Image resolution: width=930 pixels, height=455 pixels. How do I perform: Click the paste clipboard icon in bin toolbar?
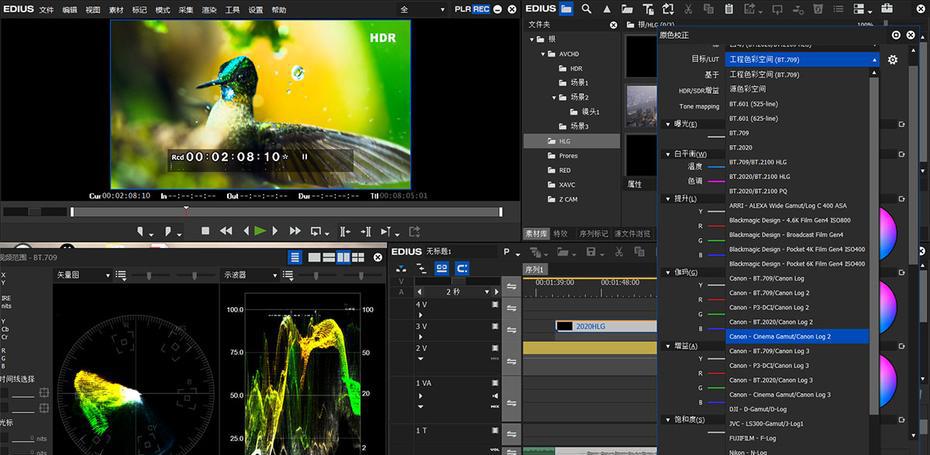click(729, 9)
